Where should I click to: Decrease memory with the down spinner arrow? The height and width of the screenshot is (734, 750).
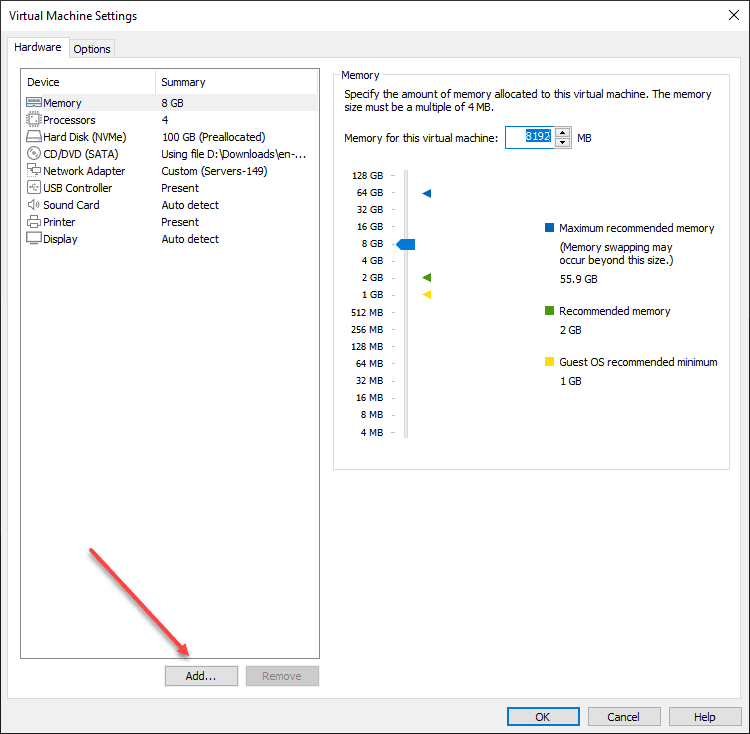point(563,143)
